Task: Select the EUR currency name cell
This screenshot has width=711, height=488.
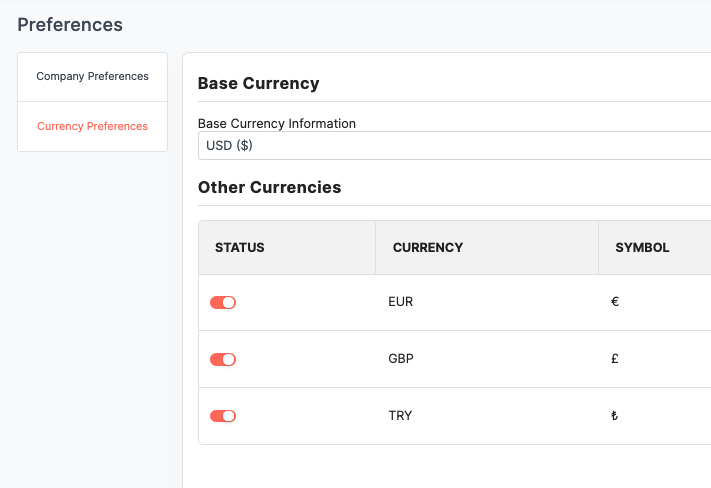Action: tap(400, 302)
